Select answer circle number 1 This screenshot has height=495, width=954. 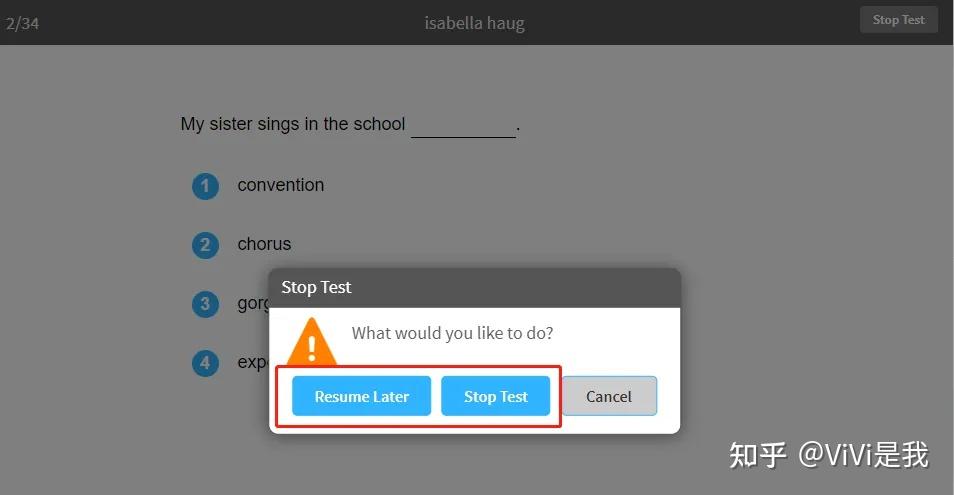coord(205,186)
